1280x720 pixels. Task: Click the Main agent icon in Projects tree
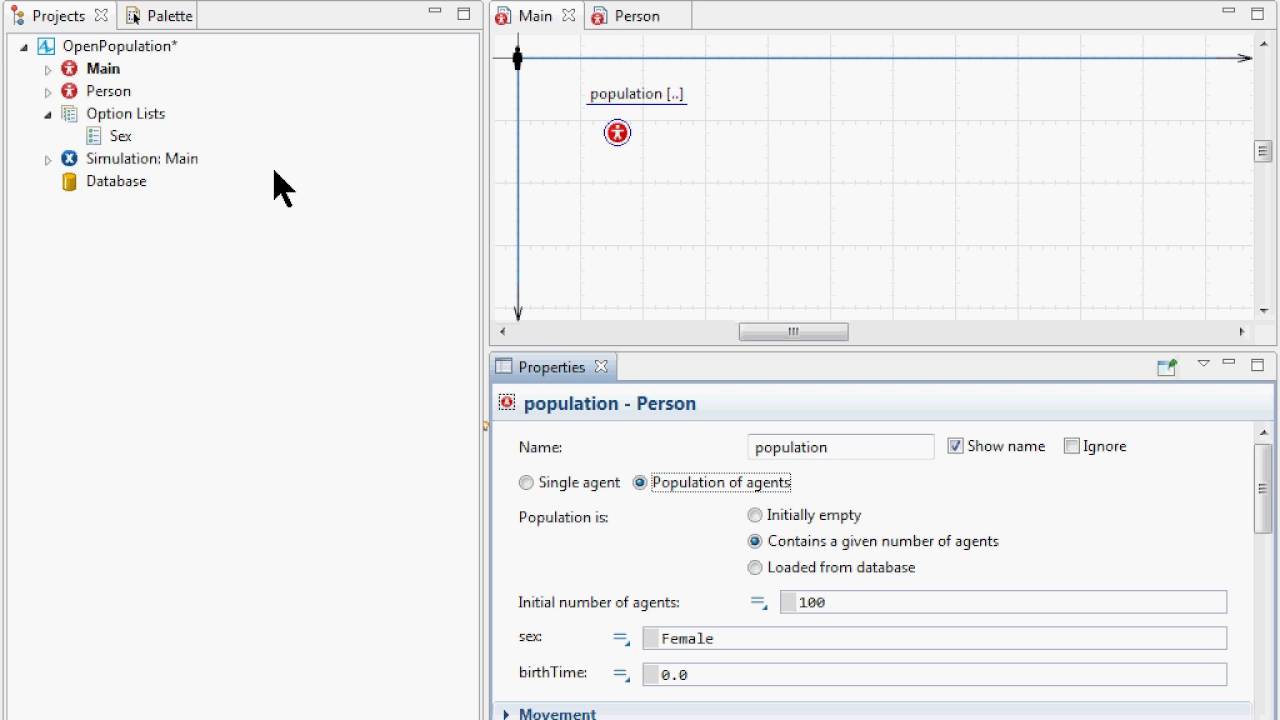click(69, 68)
